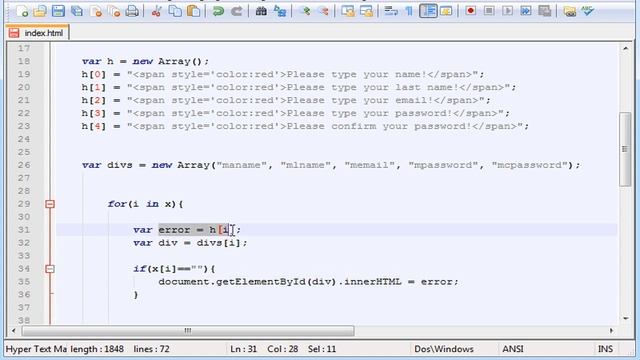640x360 pixels.
Task: Click the 'lines : 72' status entry
Action: click(151, 349)
